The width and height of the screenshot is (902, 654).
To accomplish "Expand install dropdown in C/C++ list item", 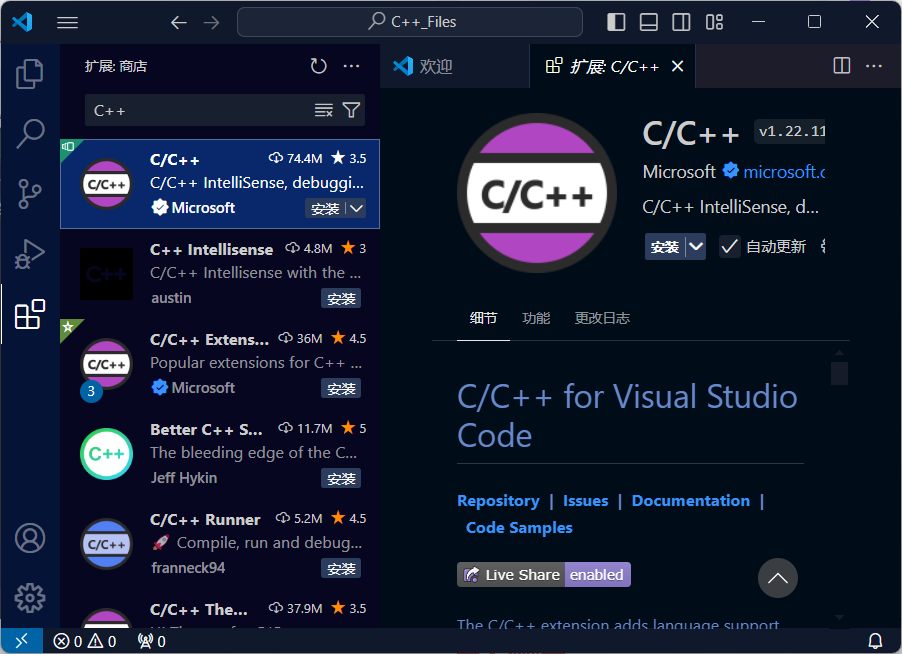I will click(357, 208).
